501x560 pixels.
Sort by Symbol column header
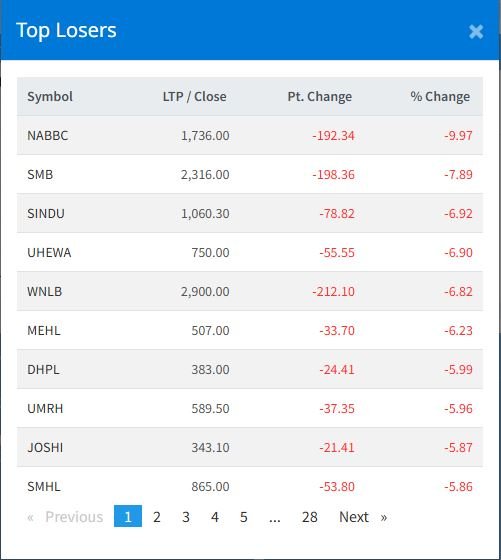(x=50, y=96)
